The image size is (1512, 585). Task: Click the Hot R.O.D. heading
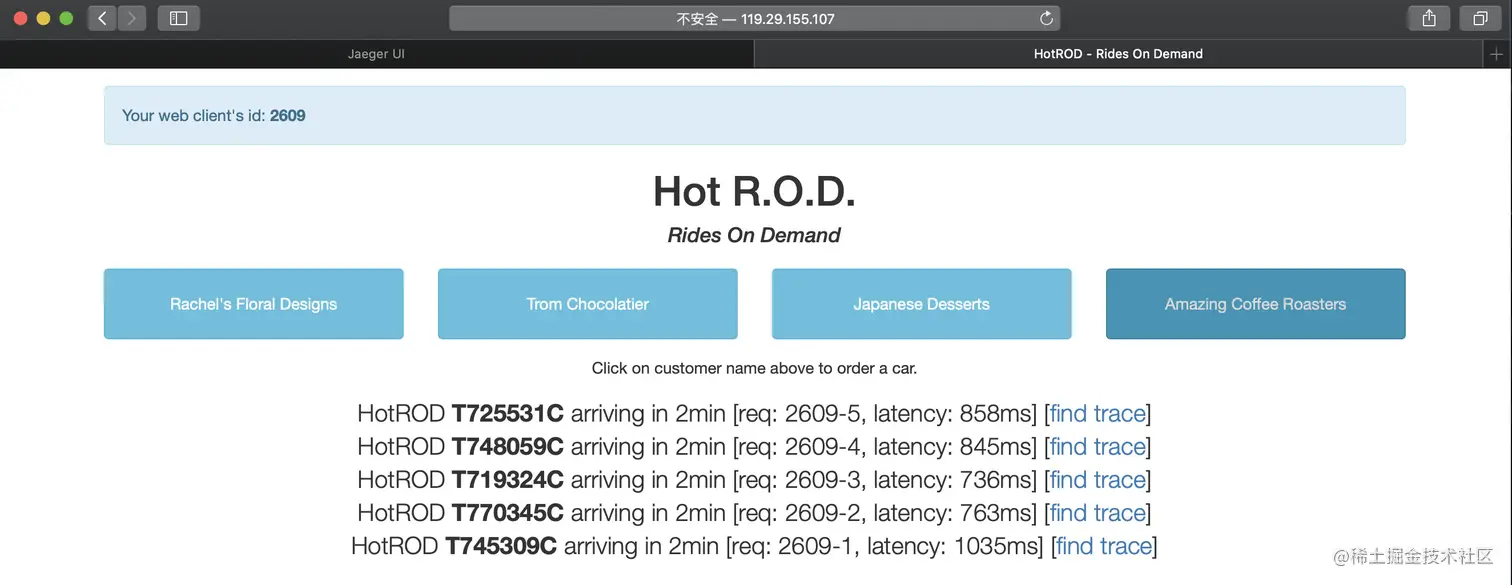pyautogui.click(x=754, y=191)
